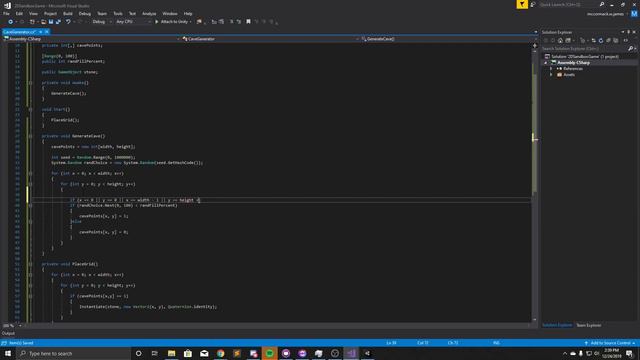Viewport: 640px width, 360px height.
Task: Collapse the Assembly-CSharp project node
Action: point(546,62)
